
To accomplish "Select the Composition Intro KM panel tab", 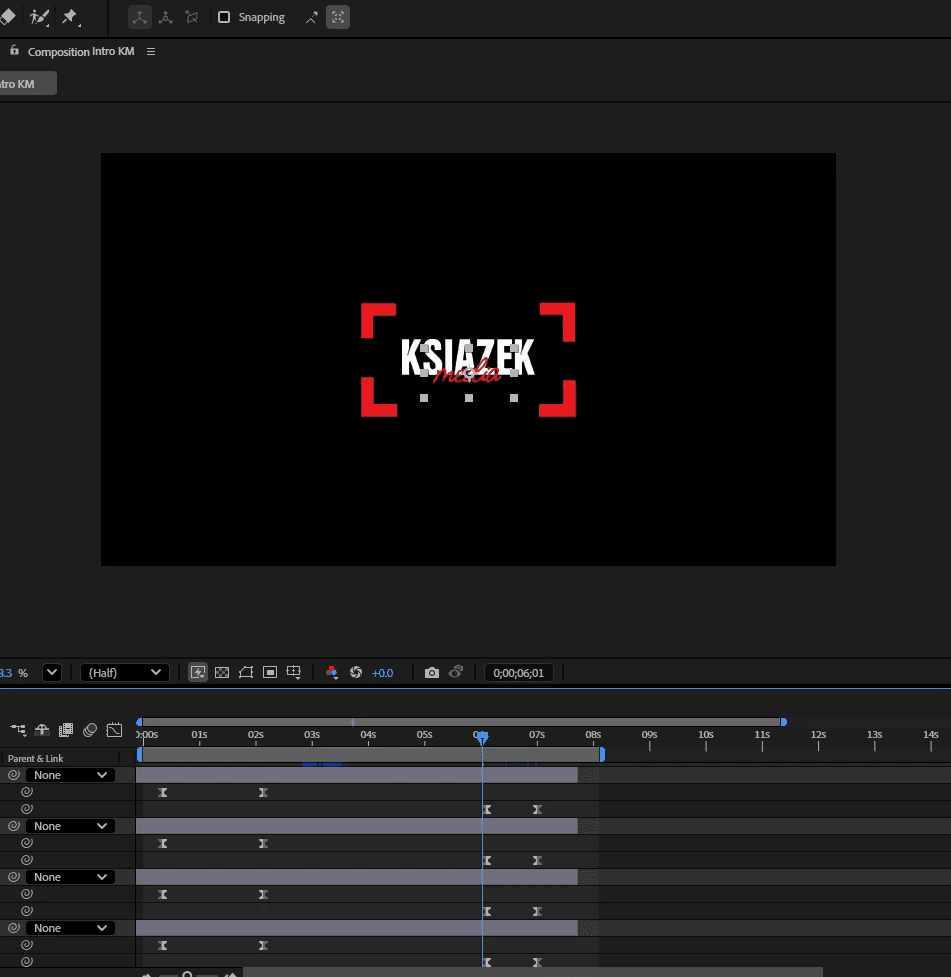I will tap(81, 52).
